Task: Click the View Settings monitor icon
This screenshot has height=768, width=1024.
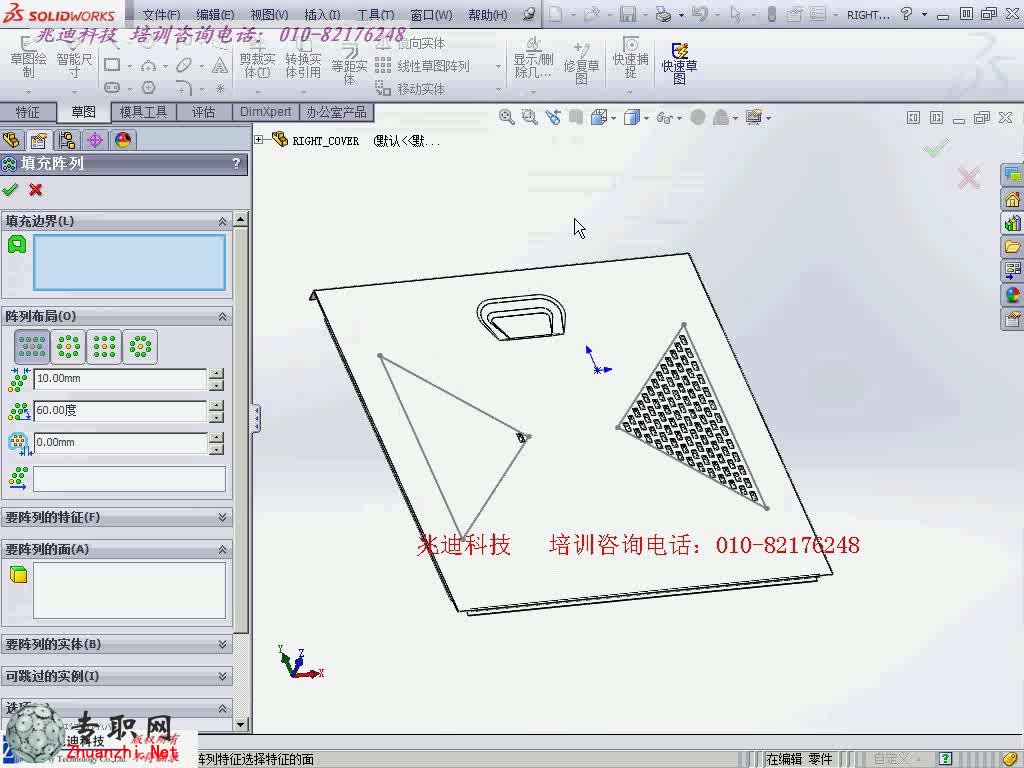Action: pyautogui.click(x=754, y=117)
